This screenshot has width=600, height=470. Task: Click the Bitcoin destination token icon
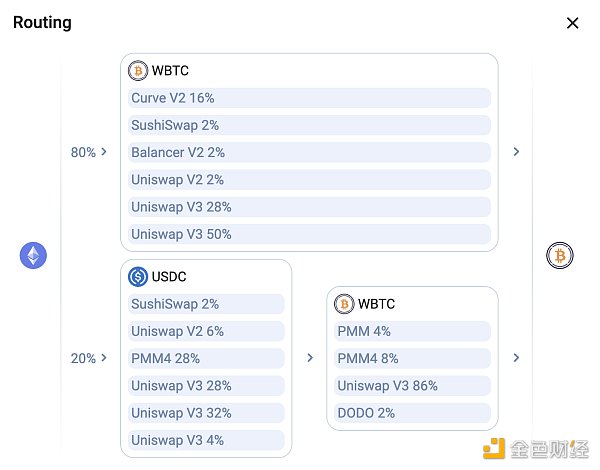560,256
